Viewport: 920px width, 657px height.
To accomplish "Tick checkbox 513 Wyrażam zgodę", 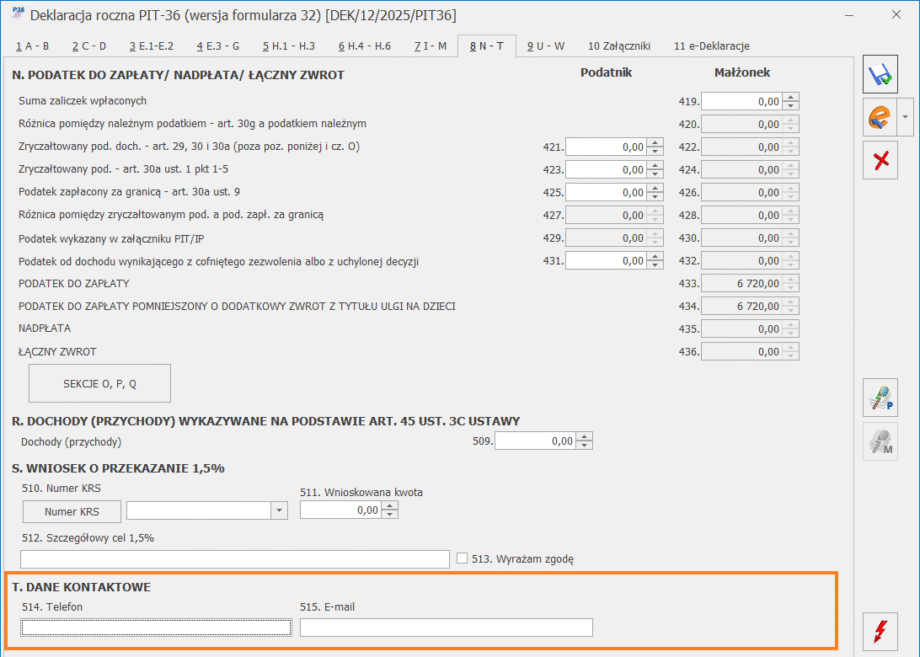I will tap(462, 558).
